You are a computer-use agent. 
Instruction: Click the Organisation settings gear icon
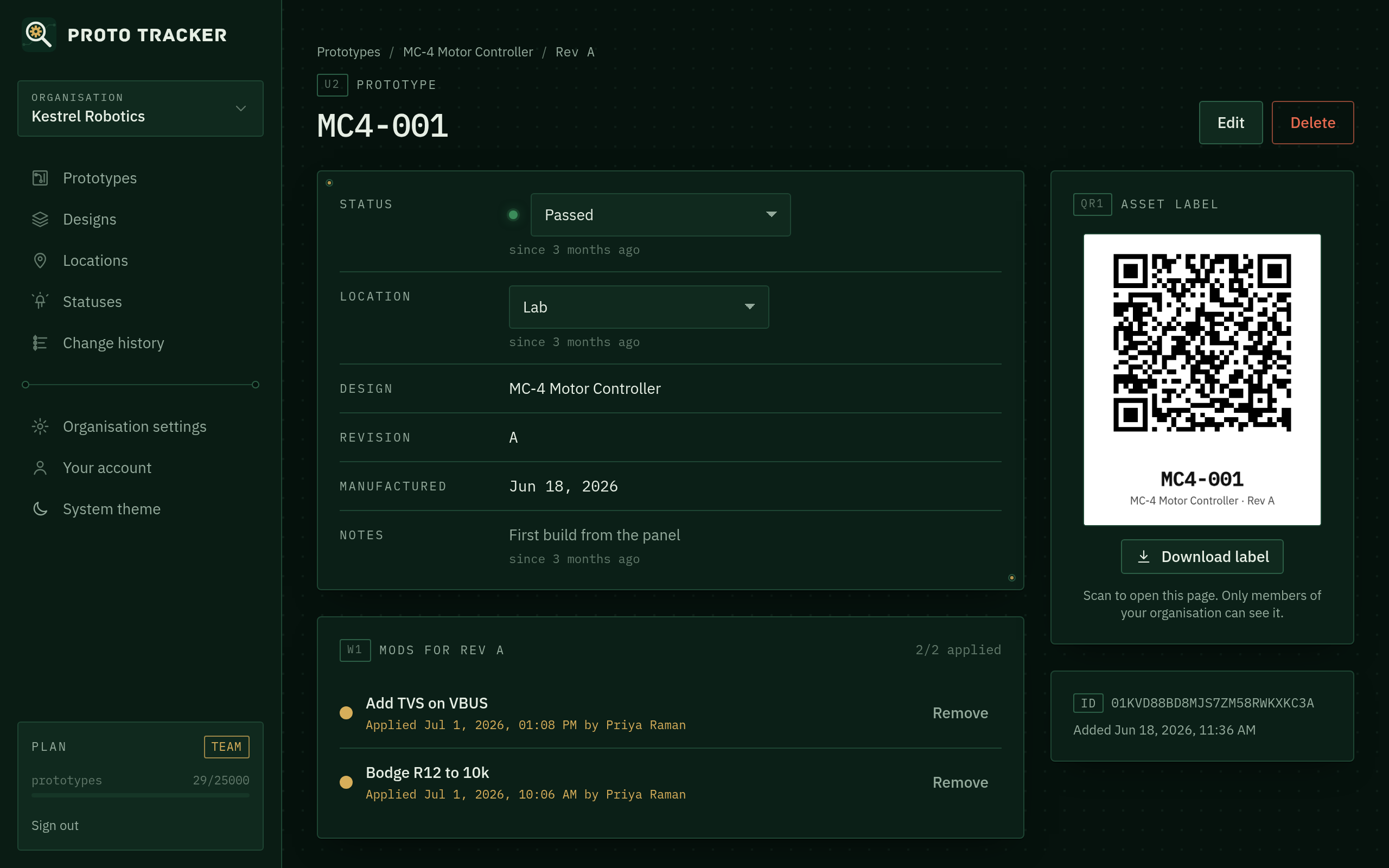40,426
